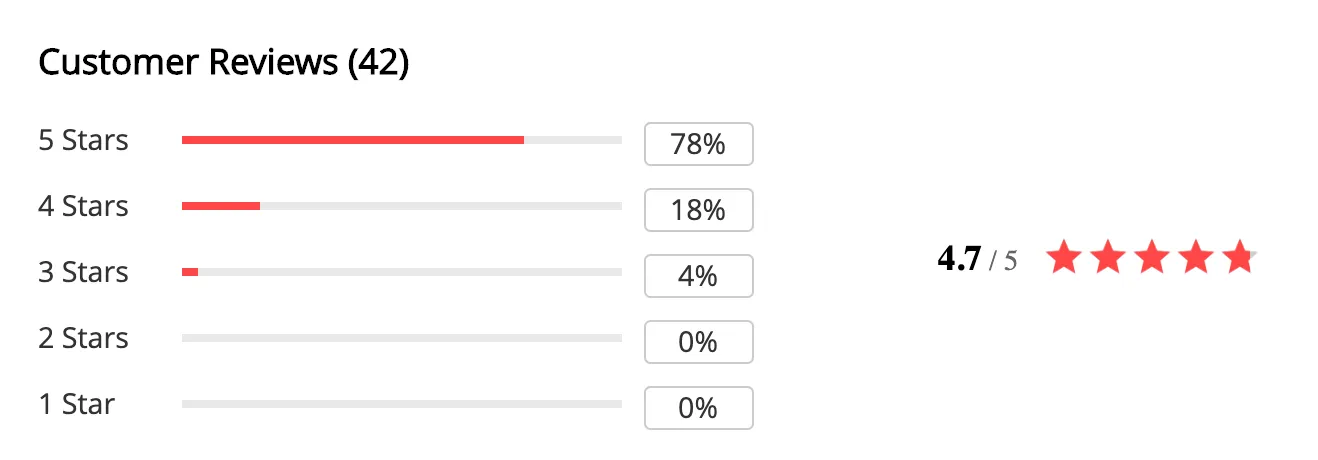Click the 4.7 / 5 average rating
The width and height of the screenshot is (1318, 460).
pos(978,259)
